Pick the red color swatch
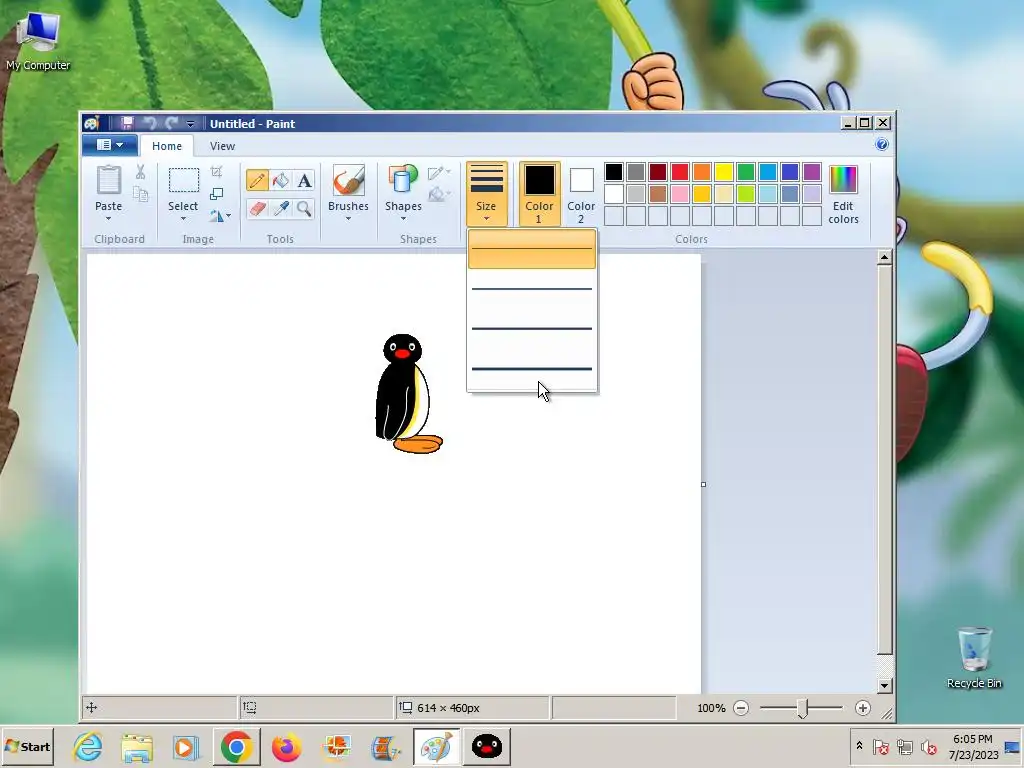This screenshot has height=768, width=1024. (x=680, y=172)
